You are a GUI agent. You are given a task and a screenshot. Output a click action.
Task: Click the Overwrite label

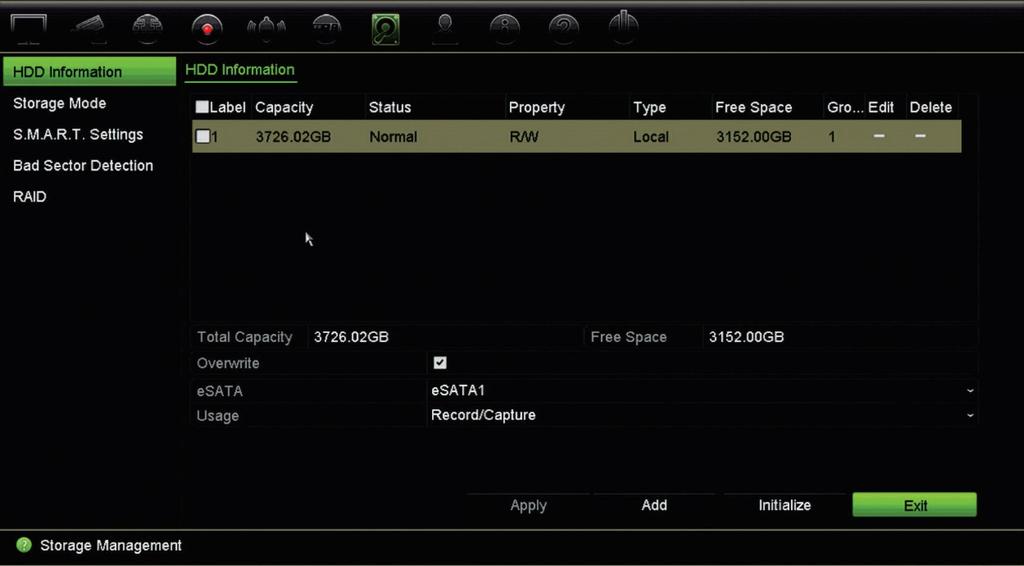pyautogui.click(x=228, y=363)
